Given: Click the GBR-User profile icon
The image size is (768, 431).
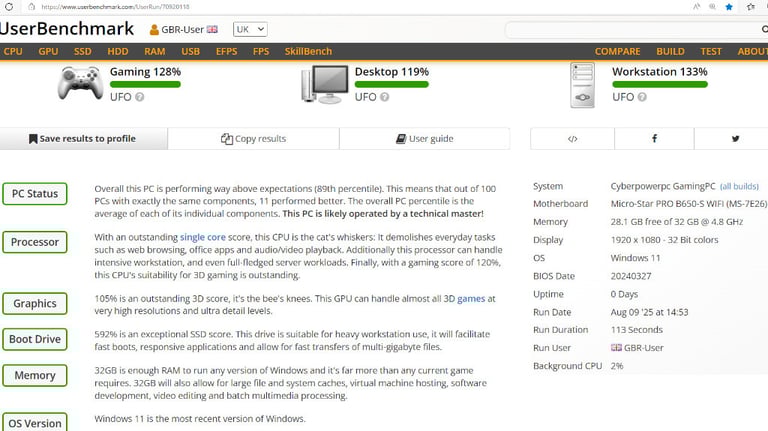Looking at the screenshot, I should pyautogui.click(x=154, y=30).
